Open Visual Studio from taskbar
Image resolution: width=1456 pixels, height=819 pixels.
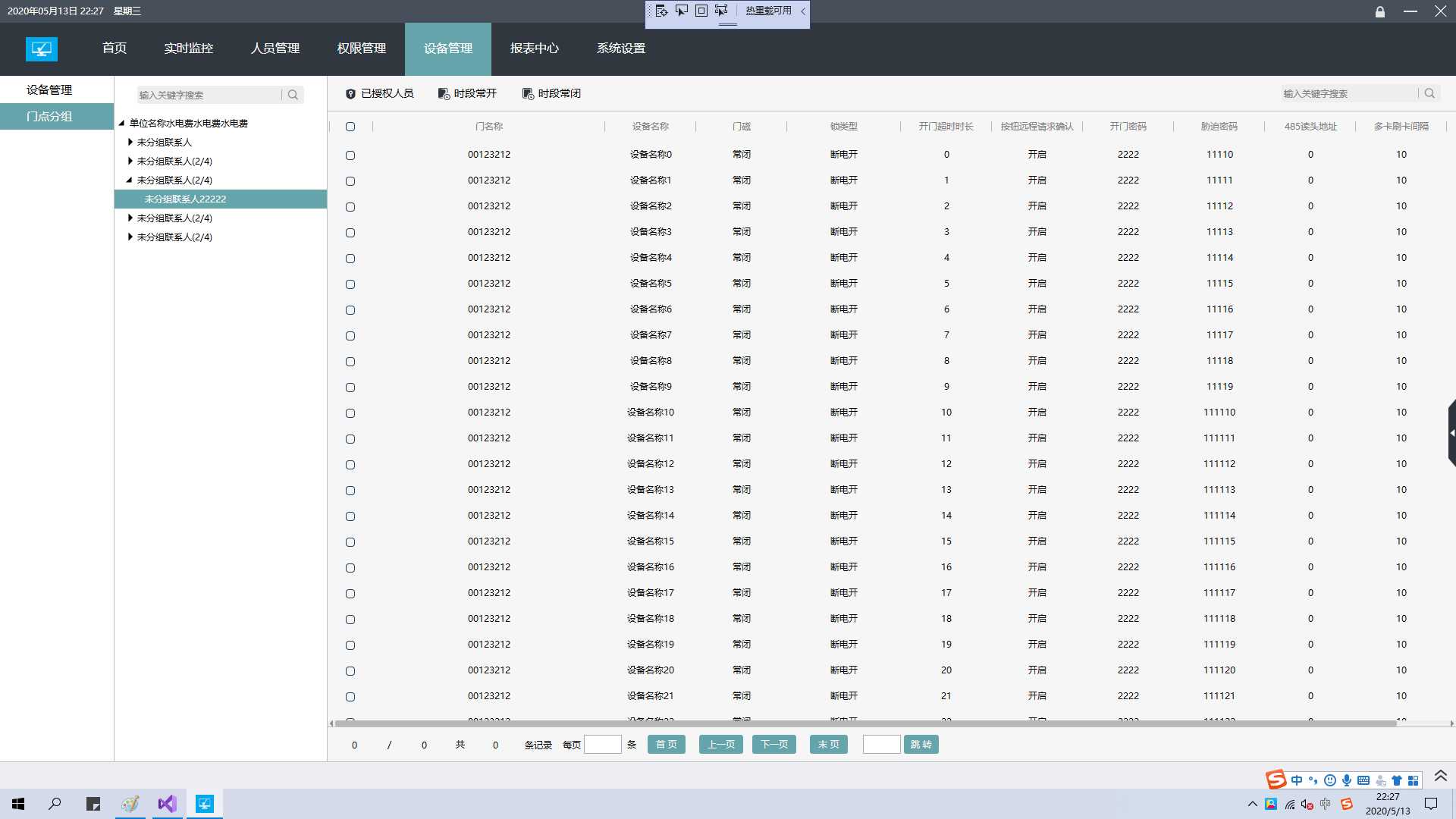pos(167,804)
